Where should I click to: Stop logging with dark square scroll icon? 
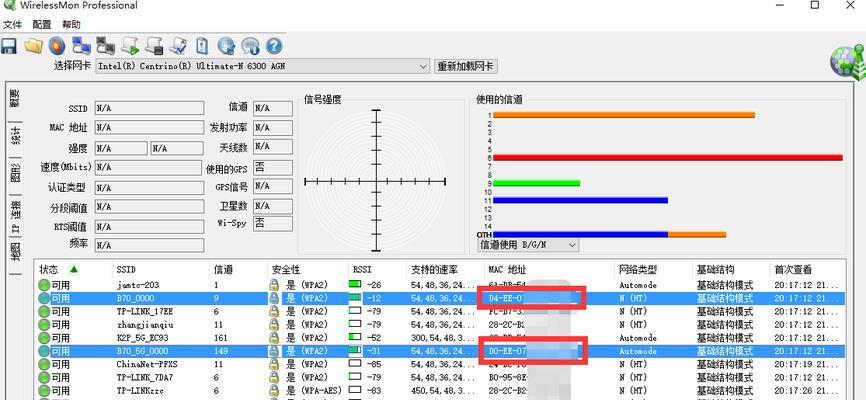tap(155, 45)
